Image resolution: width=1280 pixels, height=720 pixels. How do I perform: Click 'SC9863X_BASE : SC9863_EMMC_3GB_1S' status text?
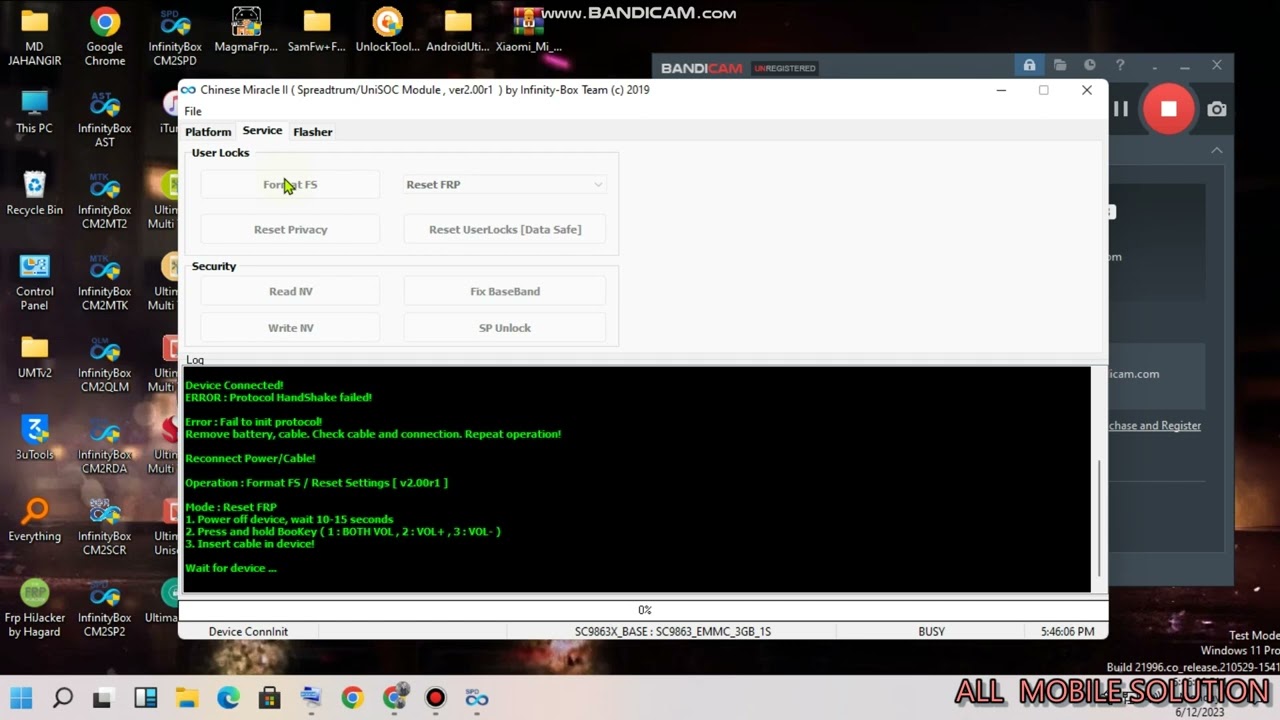(672, 631)
